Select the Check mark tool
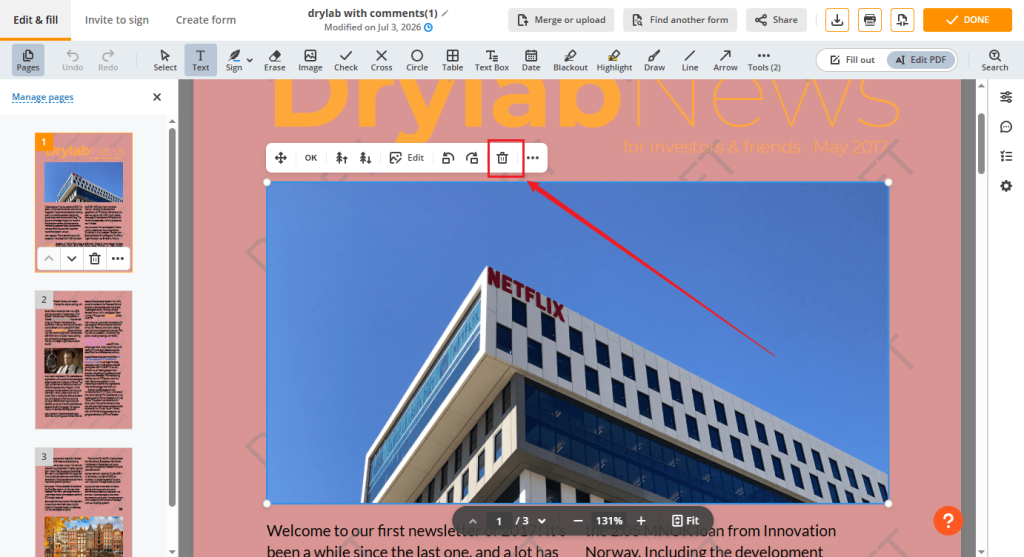The height and width of the screenshot is (557, 1024). click(x=345, y=59)
